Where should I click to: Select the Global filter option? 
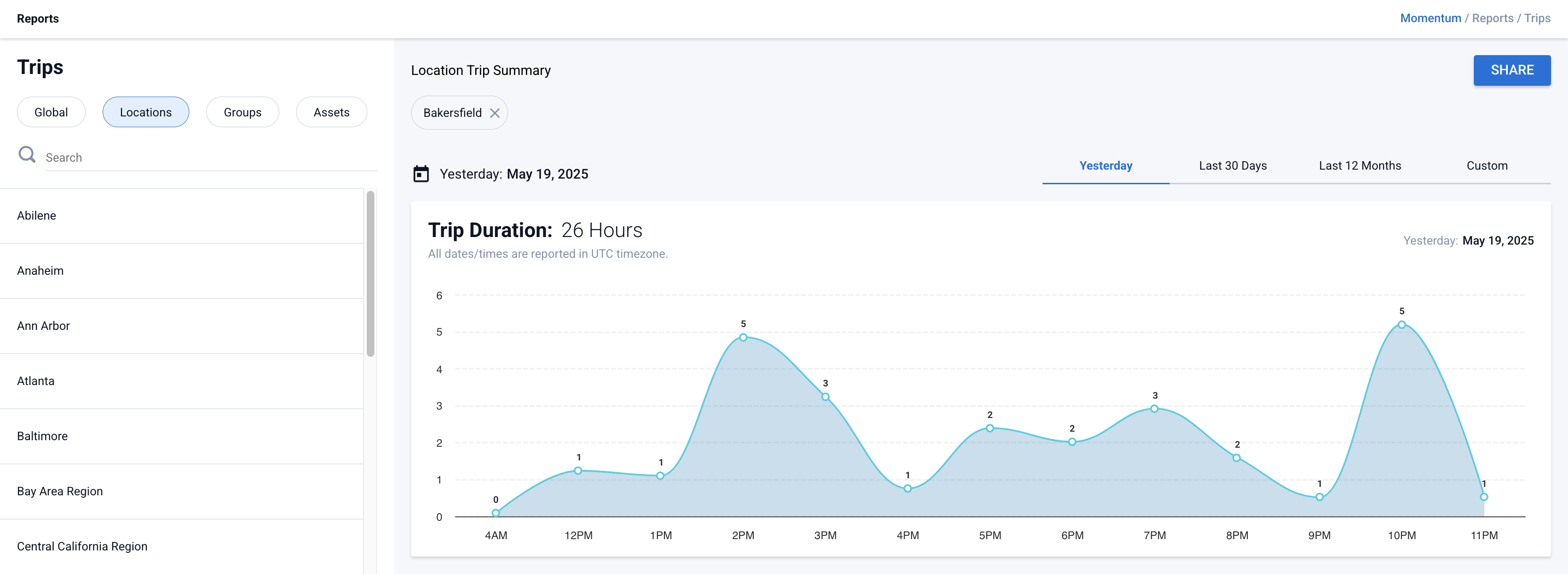(51, 112)
